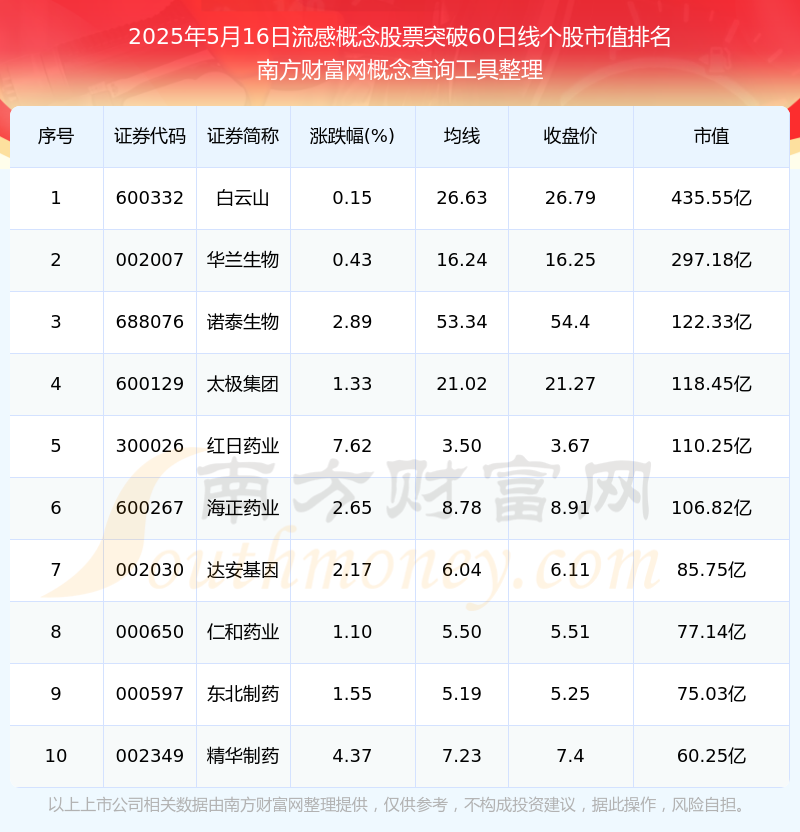Click the disclaimer text at the bottom
The height and width of the screenshot is (832, 800).
(x=397, y=805)
